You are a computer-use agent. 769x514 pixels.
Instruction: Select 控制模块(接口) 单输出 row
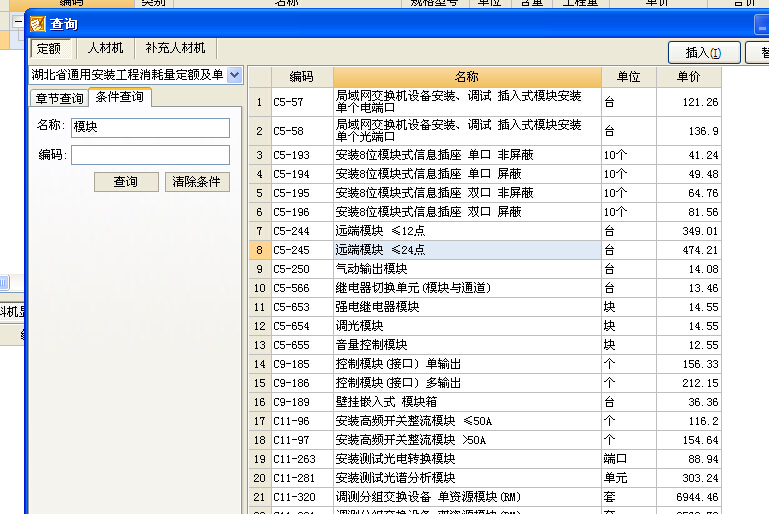(x=485, y=364)
